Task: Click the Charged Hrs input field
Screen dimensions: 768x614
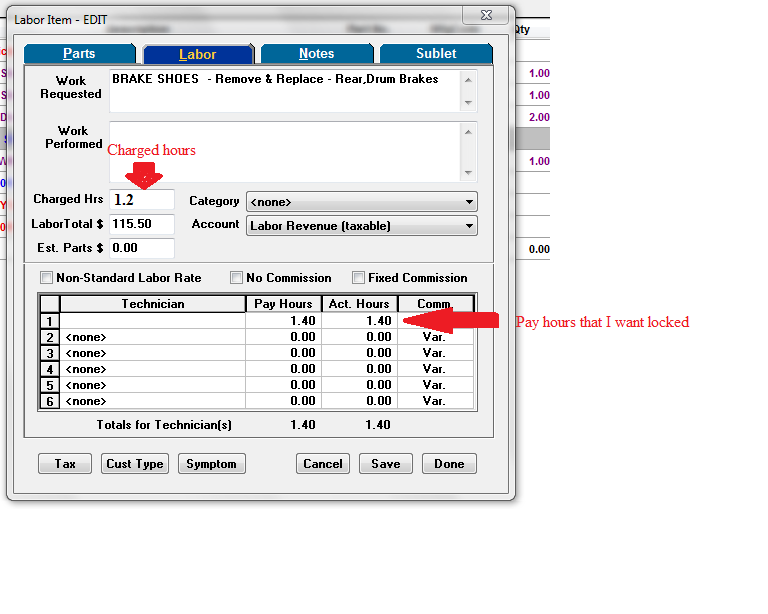Action: [x=142, y=200]
